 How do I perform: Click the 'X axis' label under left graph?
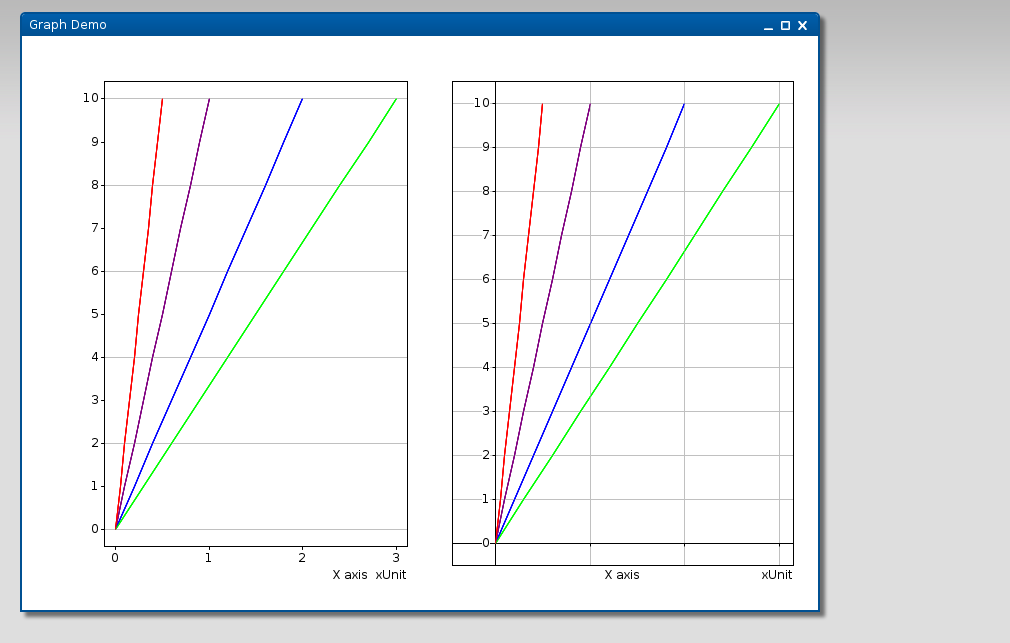point(350,575)
